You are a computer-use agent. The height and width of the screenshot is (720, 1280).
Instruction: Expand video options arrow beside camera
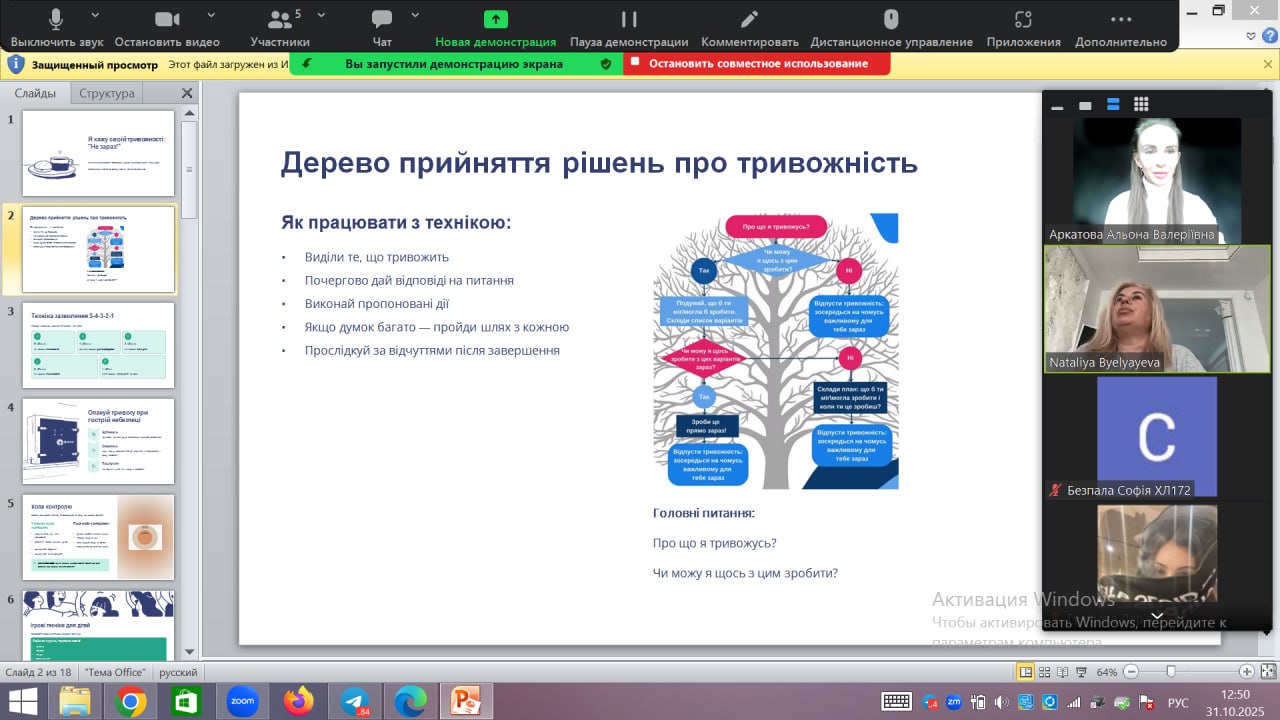(x=211, y=15)
